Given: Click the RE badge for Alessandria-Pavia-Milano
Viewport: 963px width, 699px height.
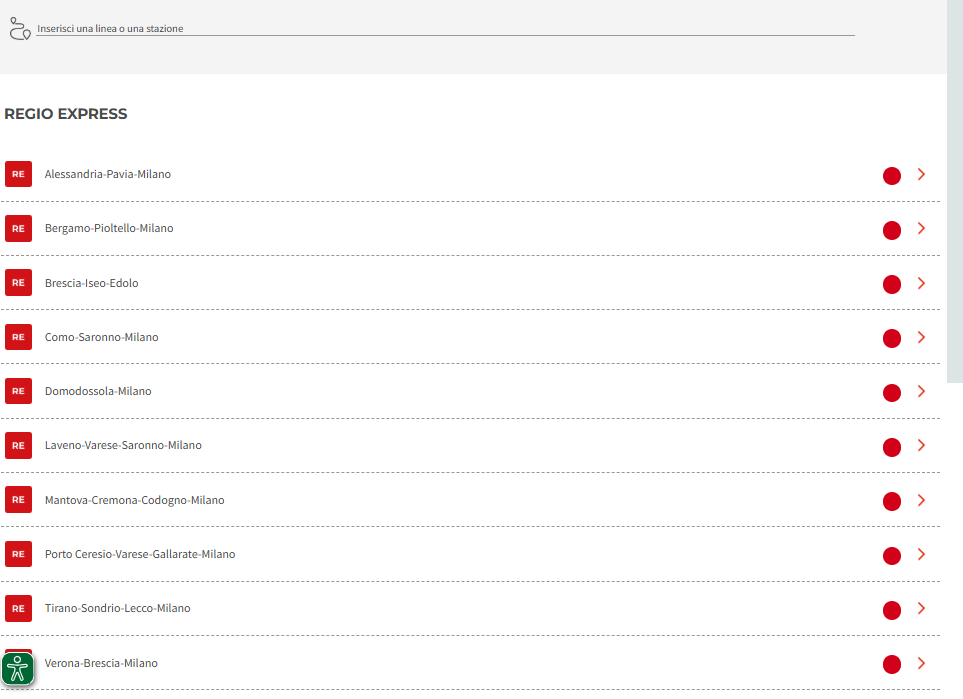Looking at the screenshot, I should [18, 174].
